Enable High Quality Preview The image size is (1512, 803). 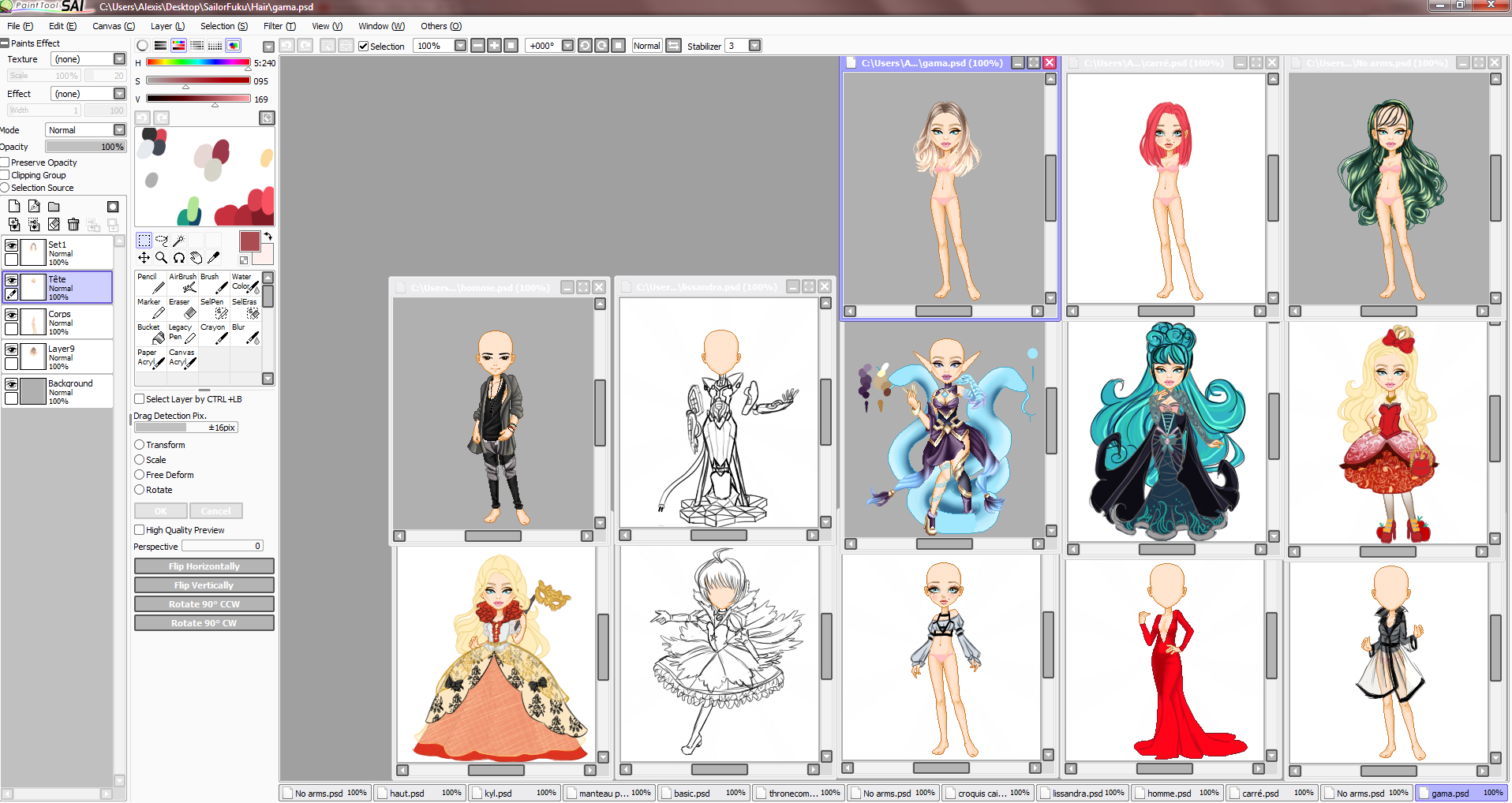pos(140,530)
